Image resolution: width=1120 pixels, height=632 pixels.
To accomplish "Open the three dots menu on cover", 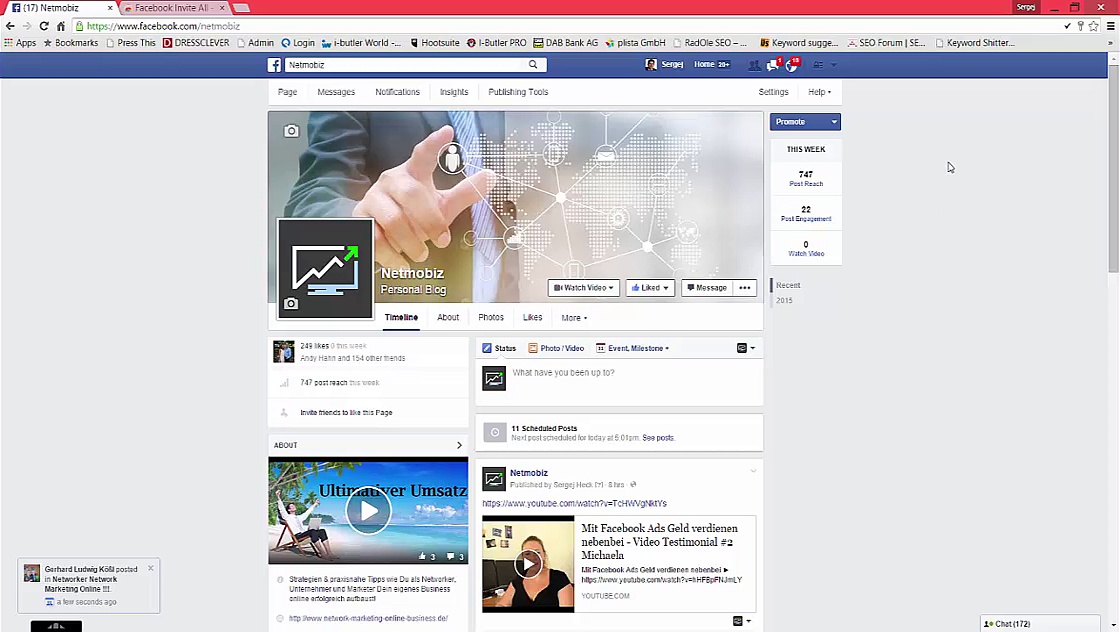I will (x=744, y=288).
